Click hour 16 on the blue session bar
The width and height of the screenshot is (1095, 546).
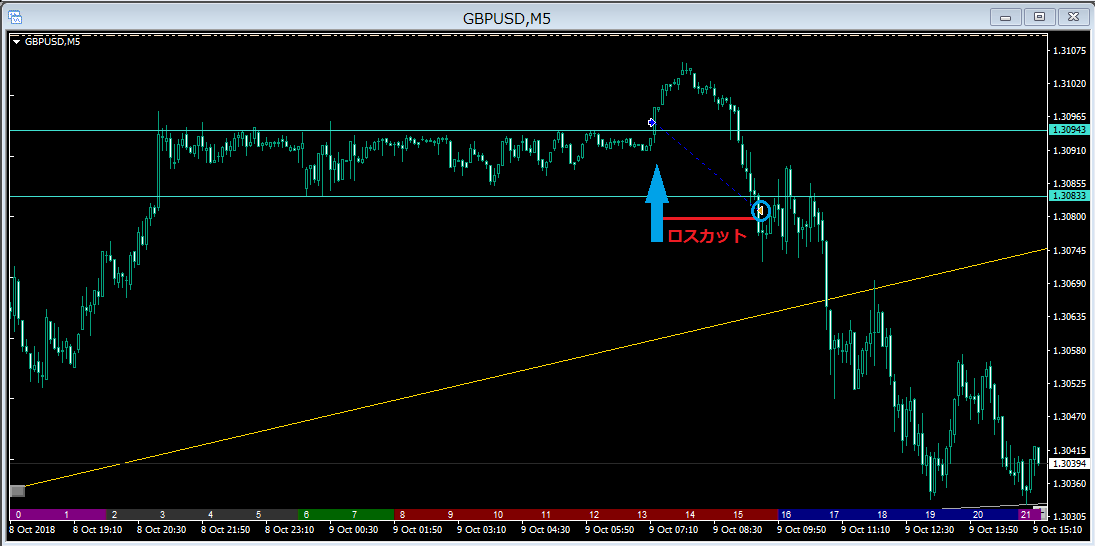click(x=786, y=515)
